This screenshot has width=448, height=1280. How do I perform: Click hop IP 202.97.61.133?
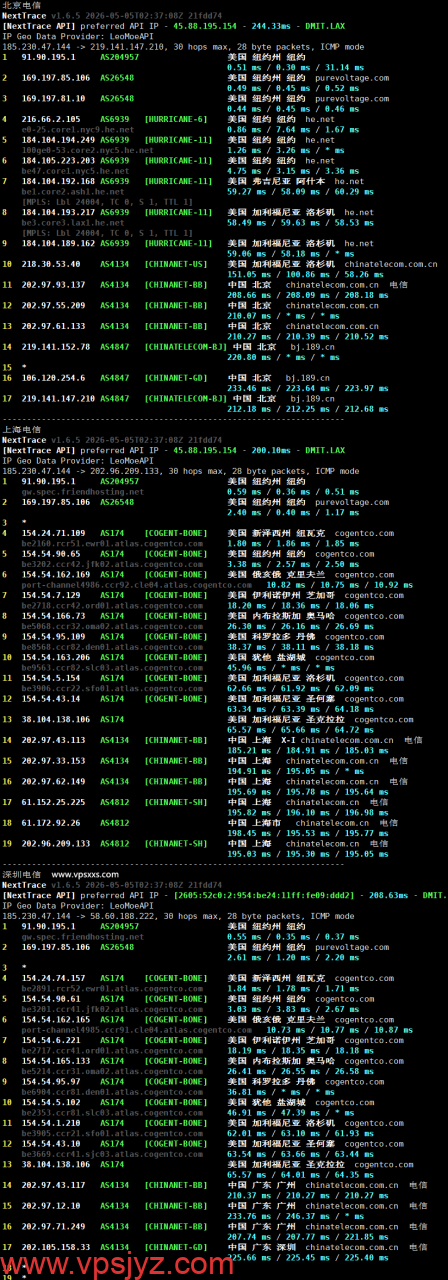click(52, 326)
